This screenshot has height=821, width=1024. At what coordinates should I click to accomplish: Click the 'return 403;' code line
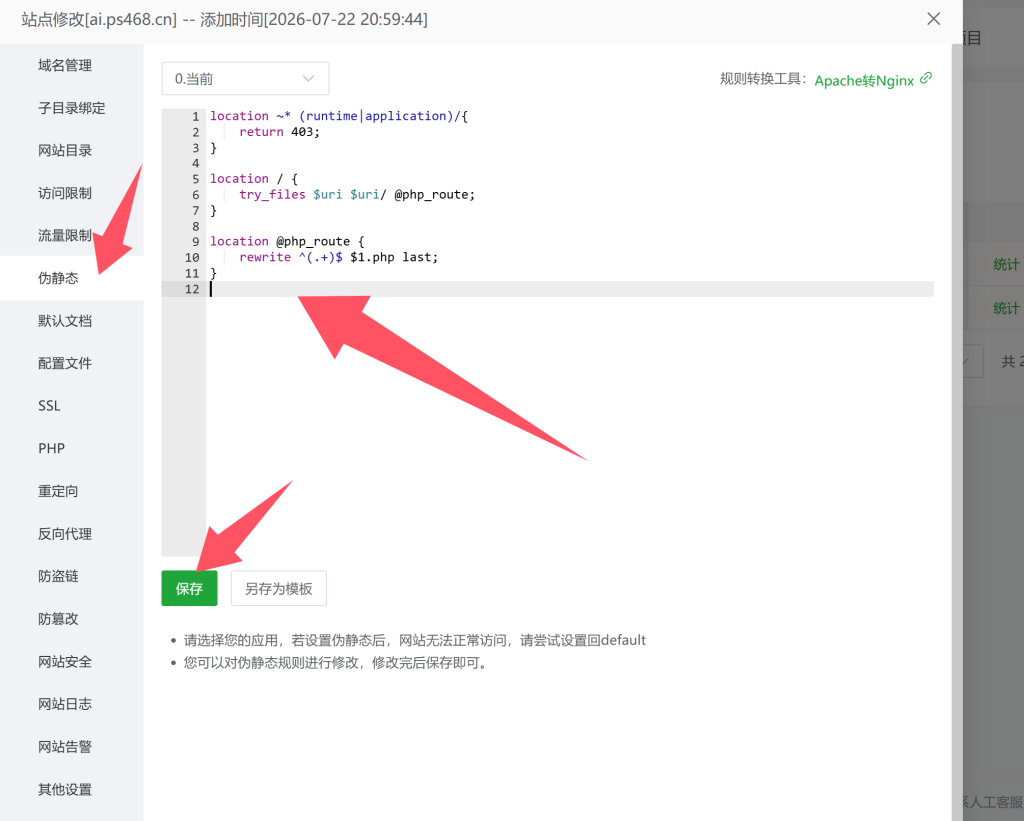(280, 132)
